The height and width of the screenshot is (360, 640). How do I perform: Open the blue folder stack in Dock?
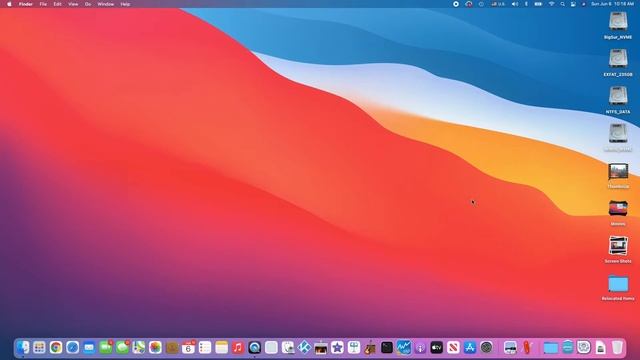pos(551,348)
